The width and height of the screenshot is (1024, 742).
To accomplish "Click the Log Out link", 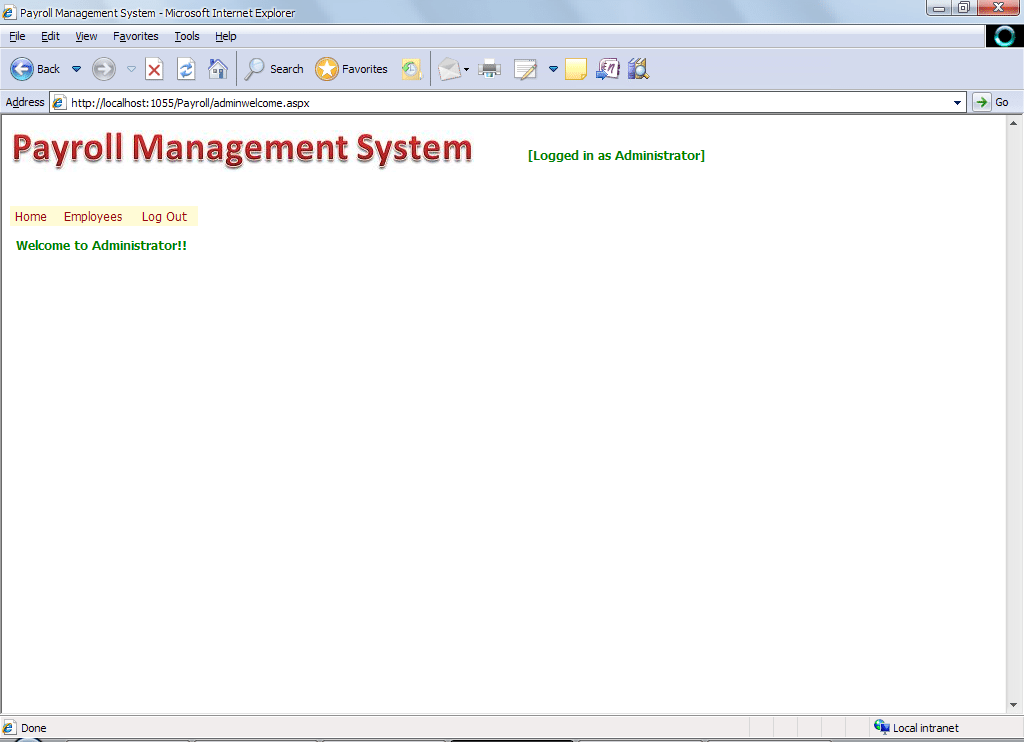I will coord(164,217).
